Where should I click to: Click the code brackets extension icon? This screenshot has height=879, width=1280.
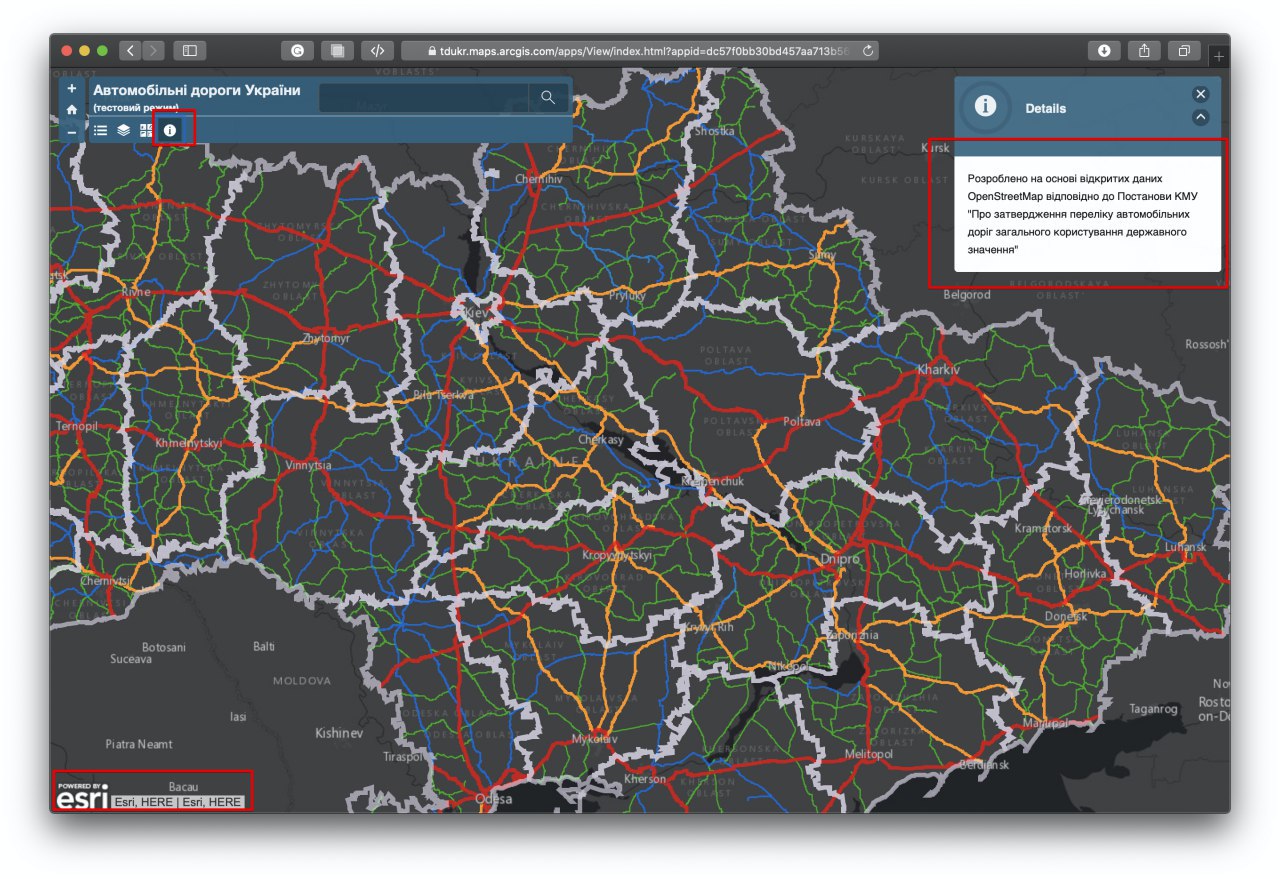coord(377,50)
